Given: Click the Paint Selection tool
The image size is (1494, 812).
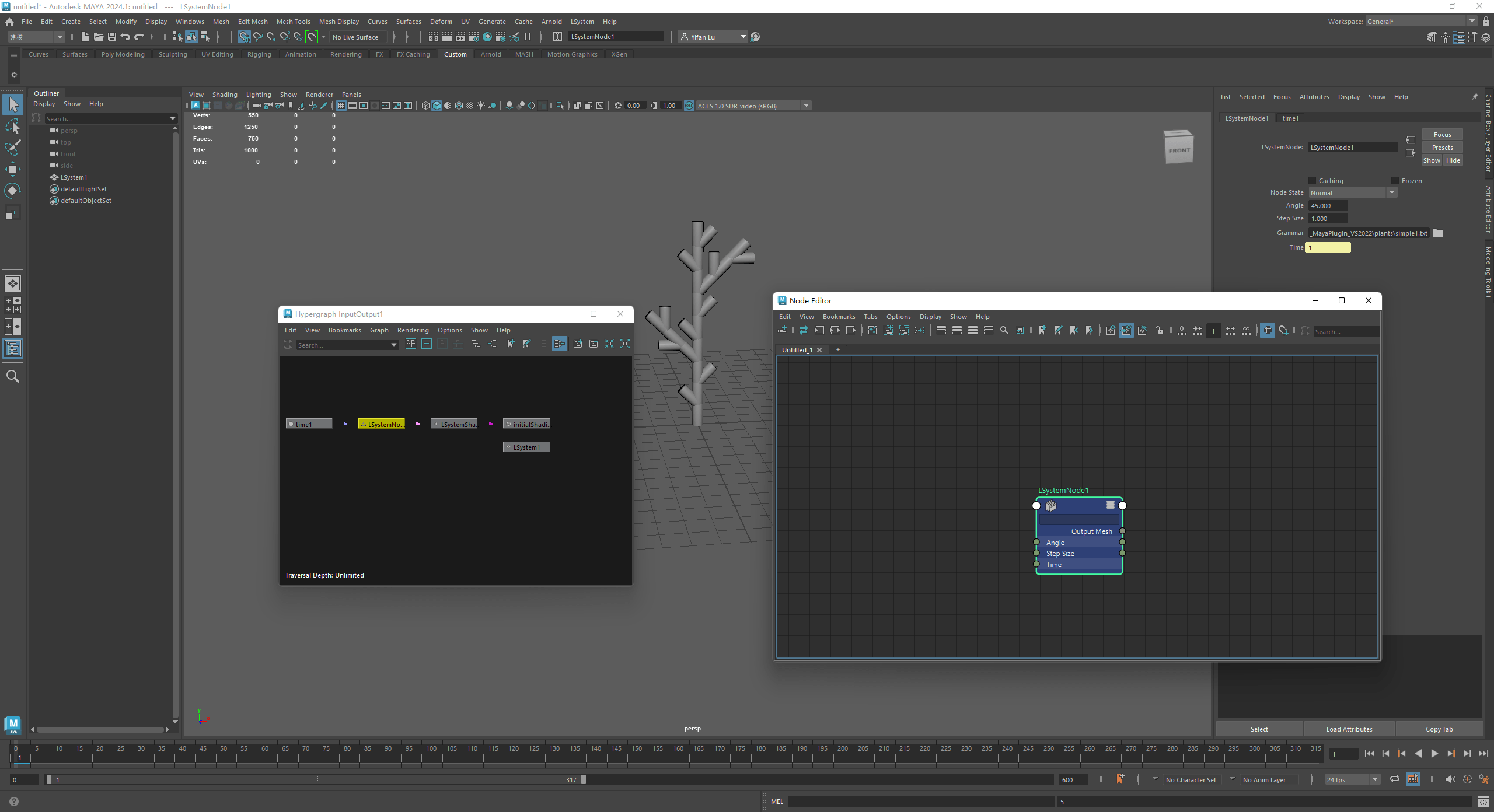Looking at the screenshot, I should [x=12, y=148].
